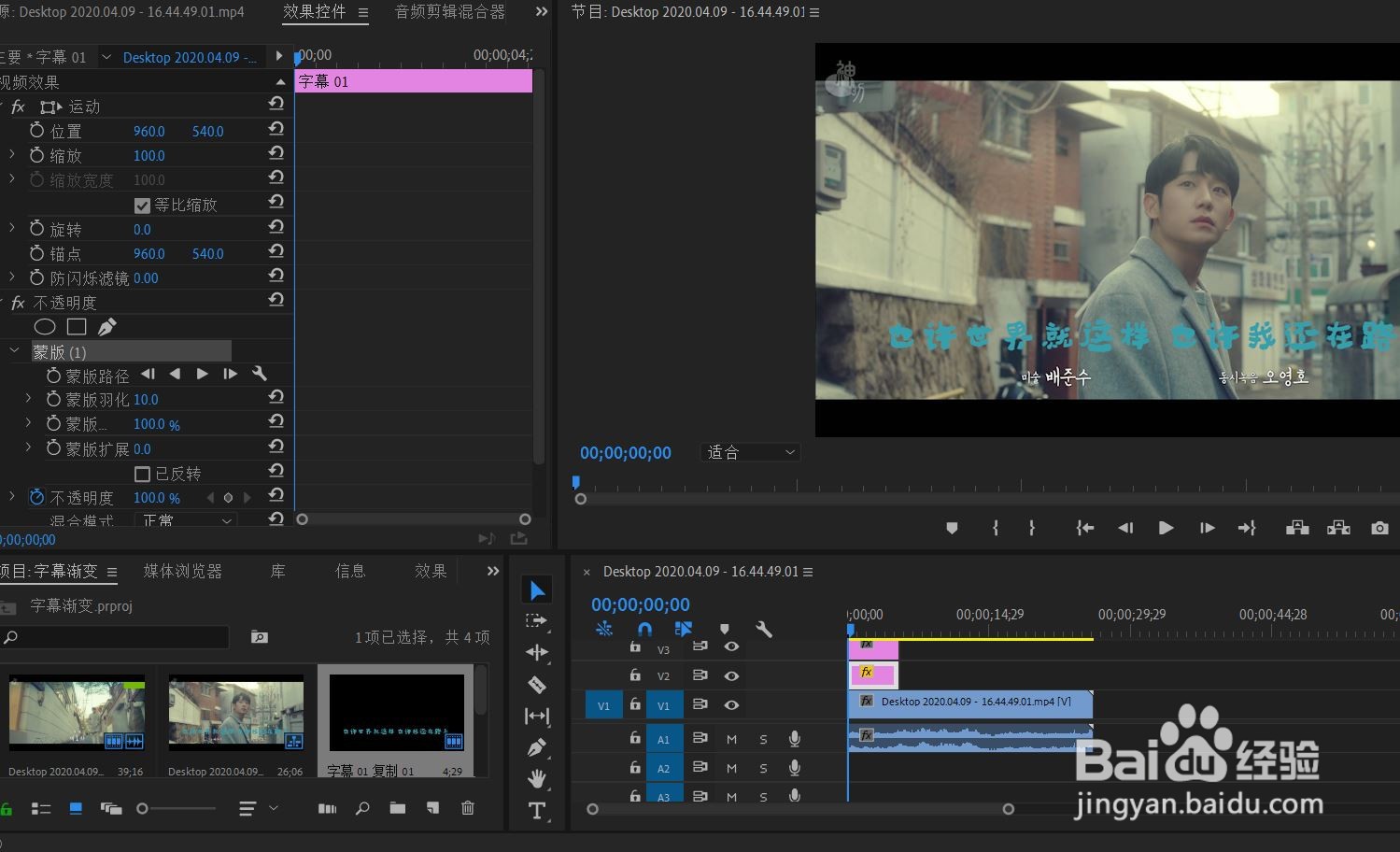This screenshot has height=852, width=1400.
Task: Track selected mask forward
Action: tap(202, 374)
